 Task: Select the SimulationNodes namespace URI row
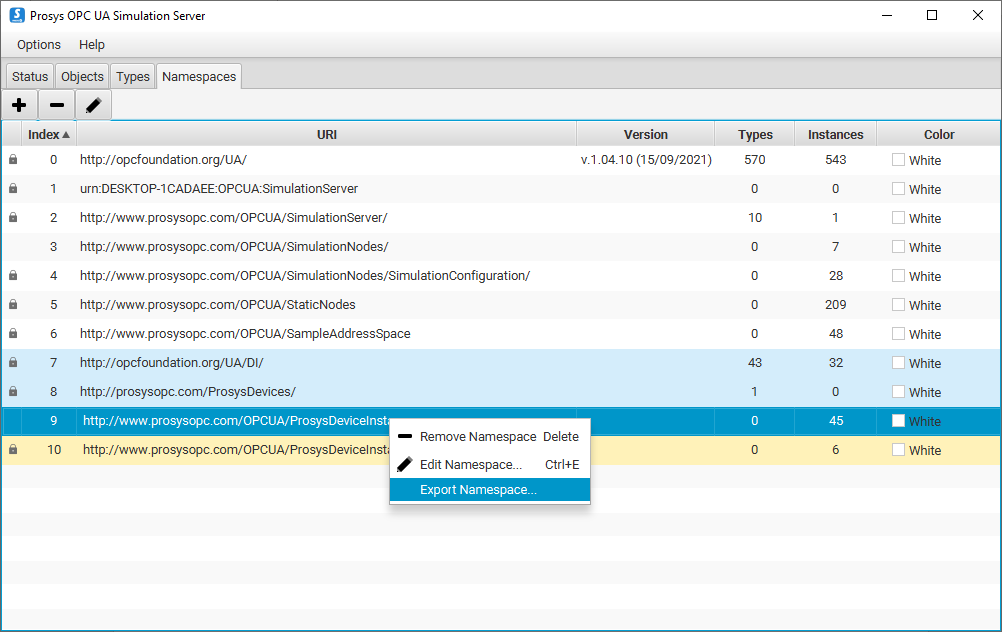pos(234,247)
